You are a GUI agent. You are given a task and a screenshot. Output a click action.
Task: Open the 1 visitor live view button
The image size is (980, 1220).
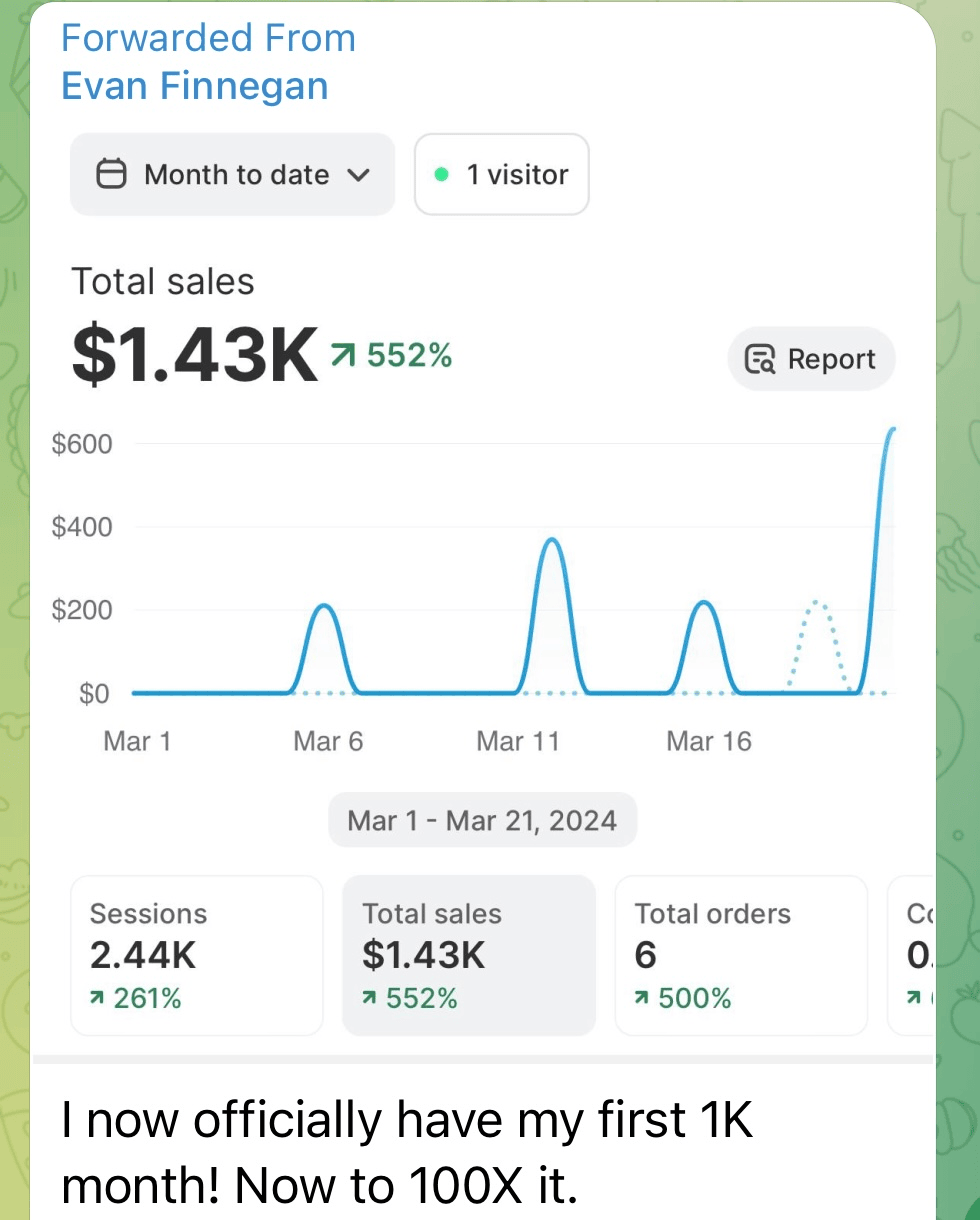point(502,174)
